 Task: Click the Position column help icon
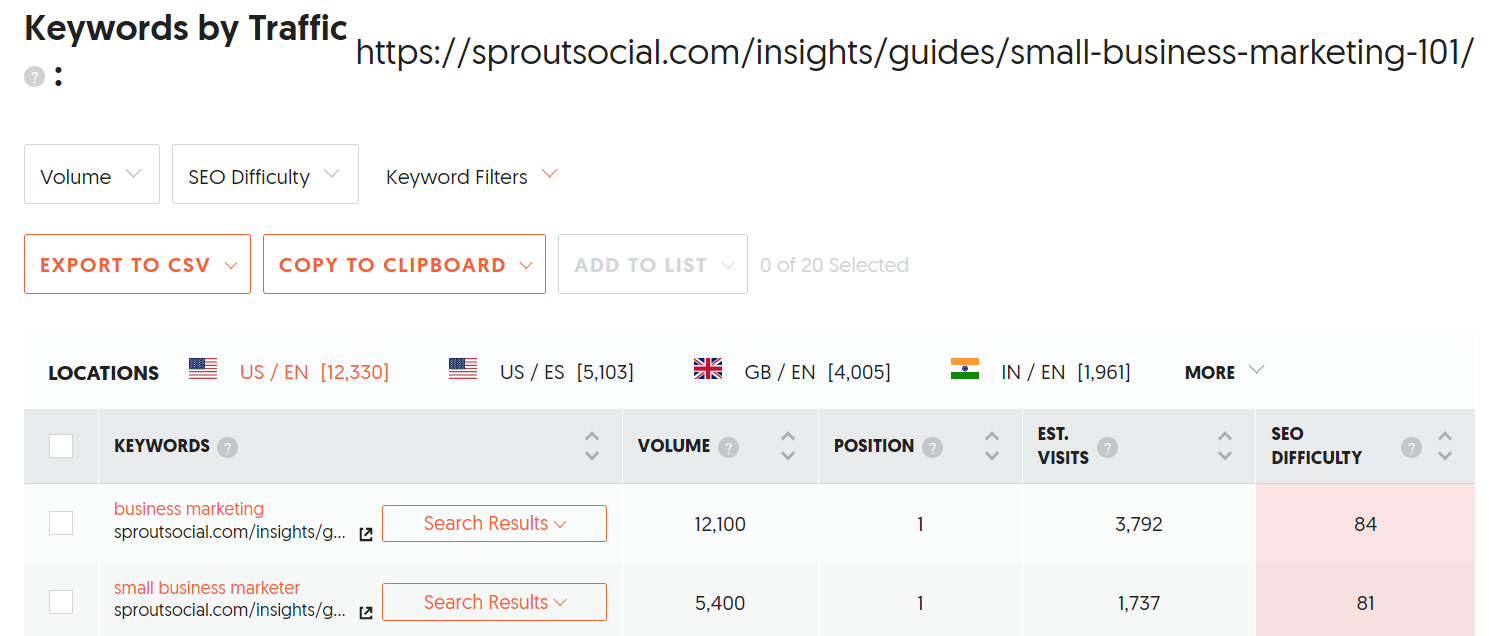tap(933, 447)
